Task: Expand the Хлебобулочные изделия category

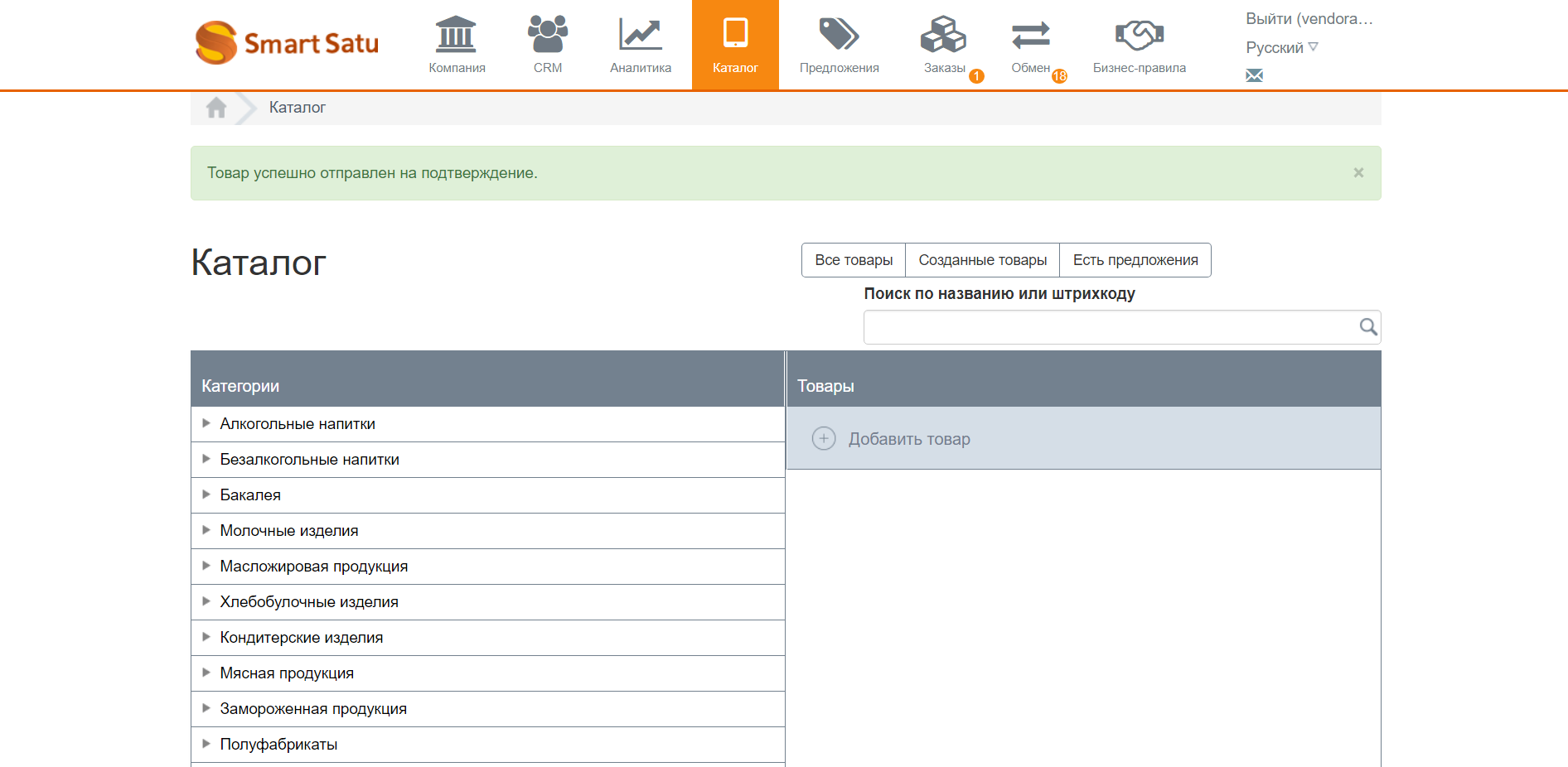Action: (206, 601)
